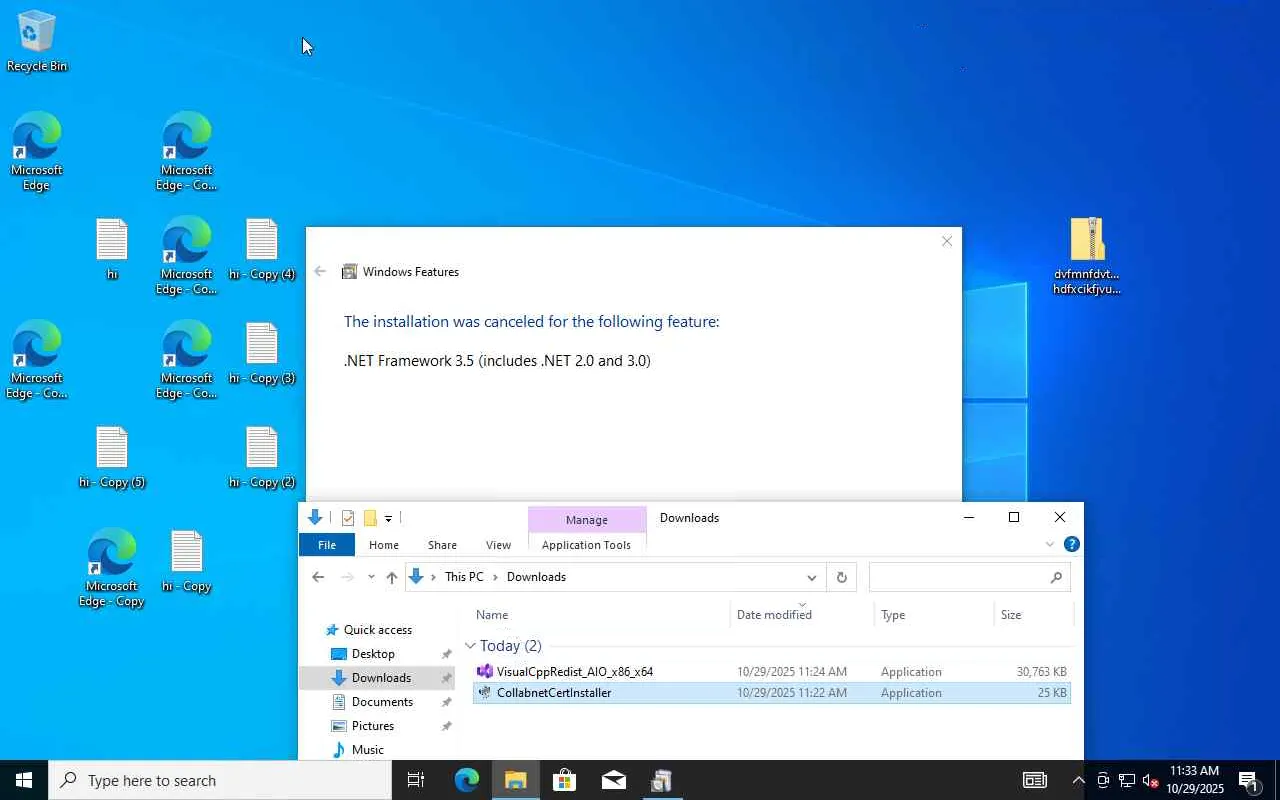Go back in File Explorer
The height and width of the screenshot is (800, 1280).
318,577
